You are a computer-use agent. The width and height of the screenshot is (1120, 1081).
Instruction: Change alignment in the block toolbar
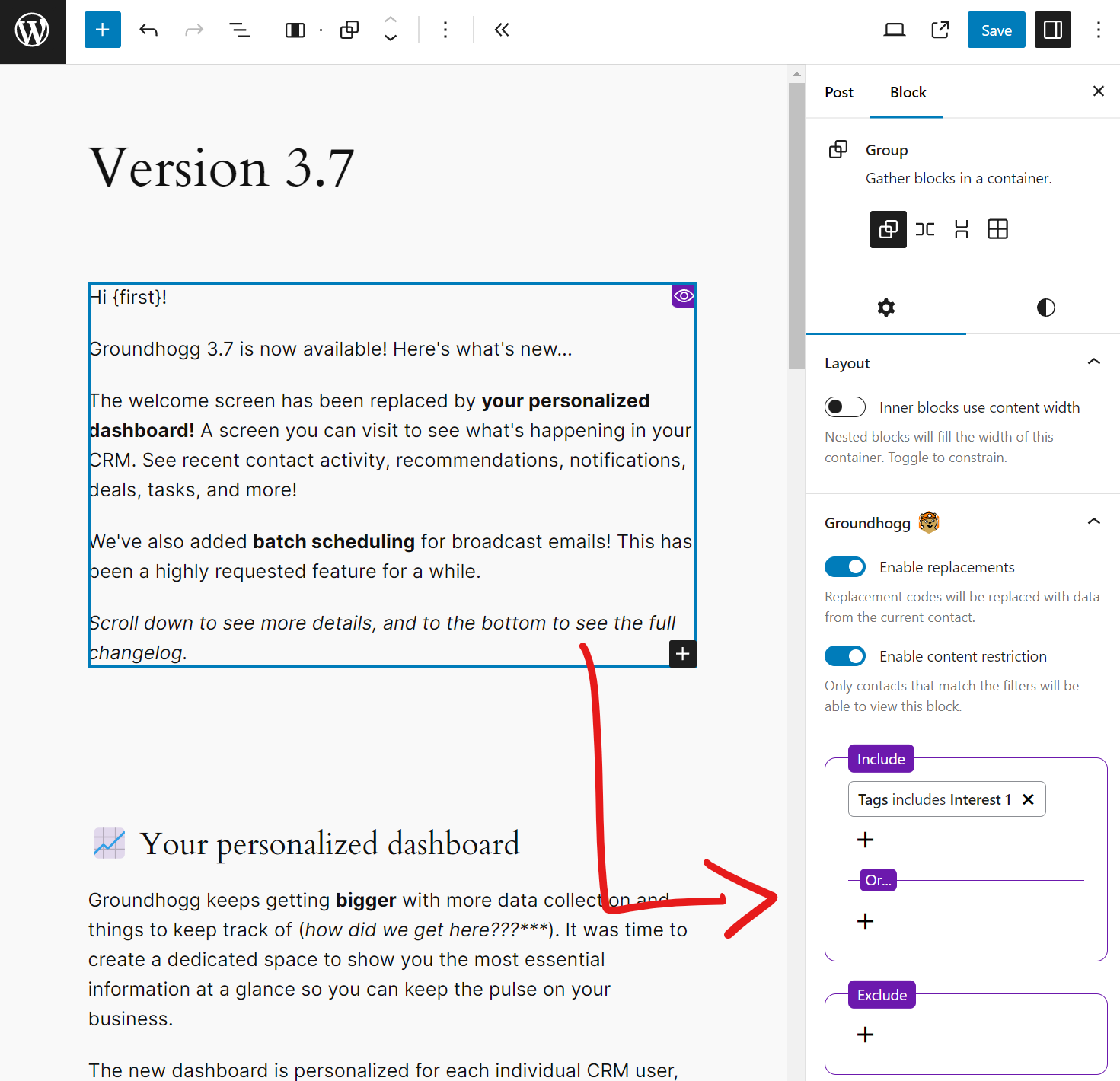click(295, 30)
